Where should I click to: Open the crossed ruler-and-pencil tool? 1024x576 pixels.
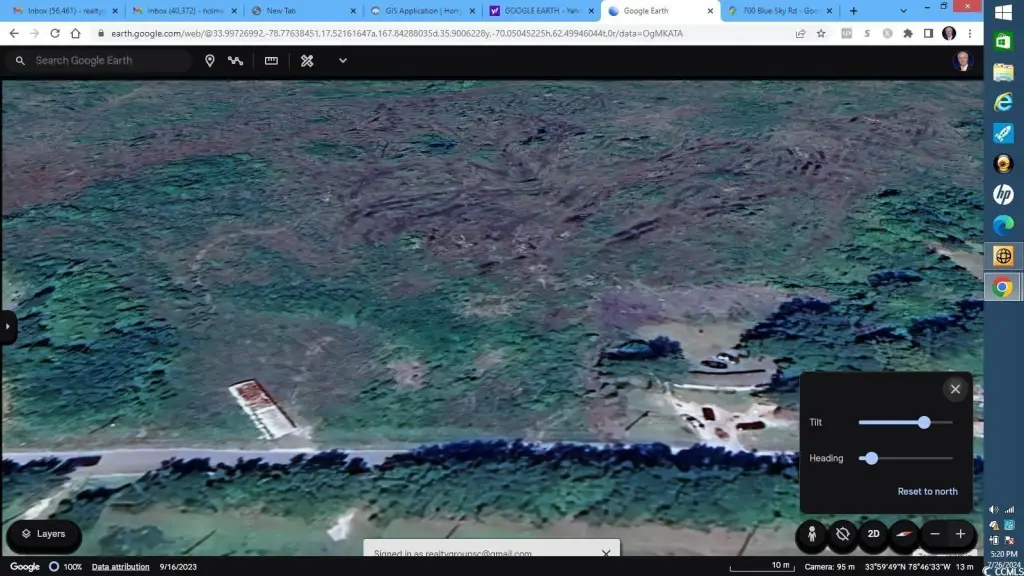[307, 61]
